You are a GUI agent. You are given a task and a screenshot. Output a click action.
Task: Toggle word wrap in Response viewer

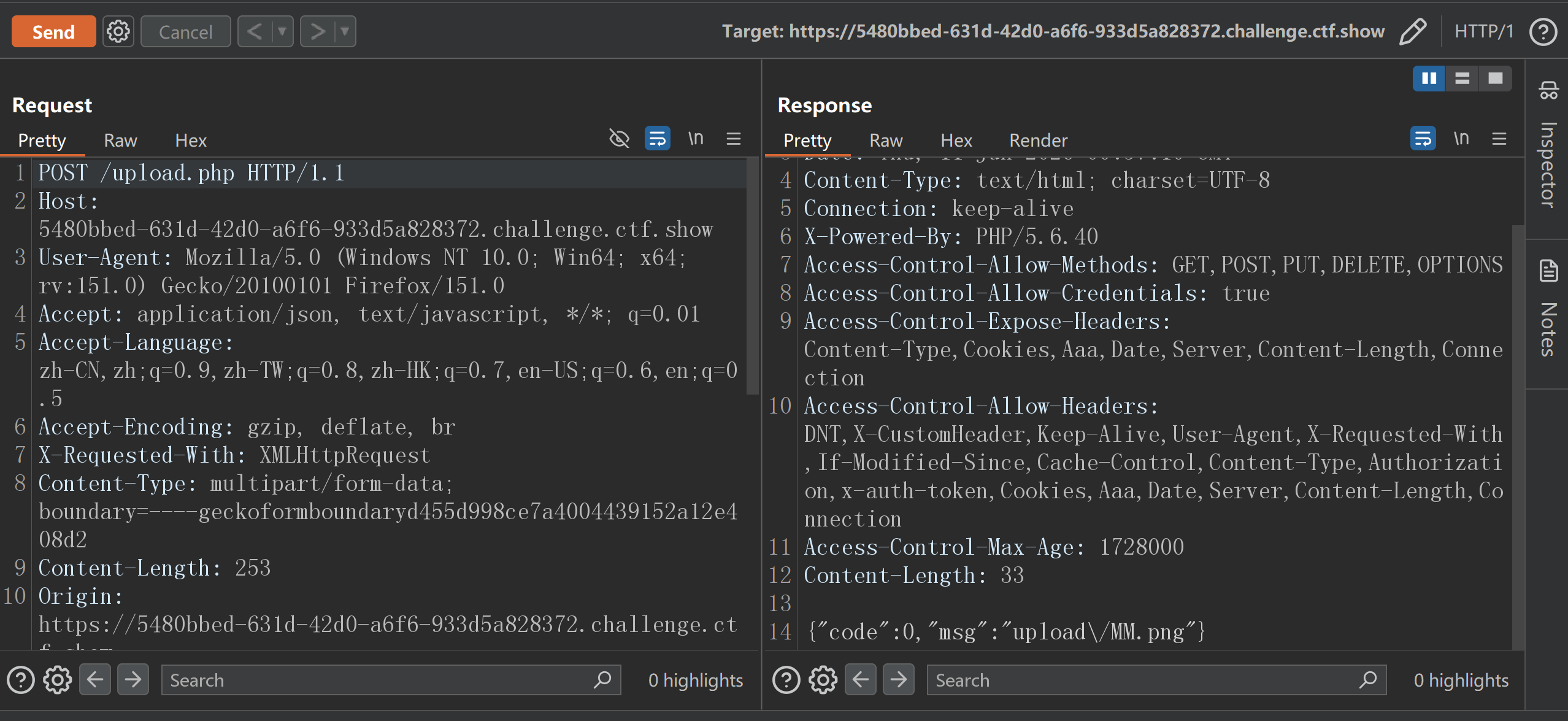[1423, 139]
